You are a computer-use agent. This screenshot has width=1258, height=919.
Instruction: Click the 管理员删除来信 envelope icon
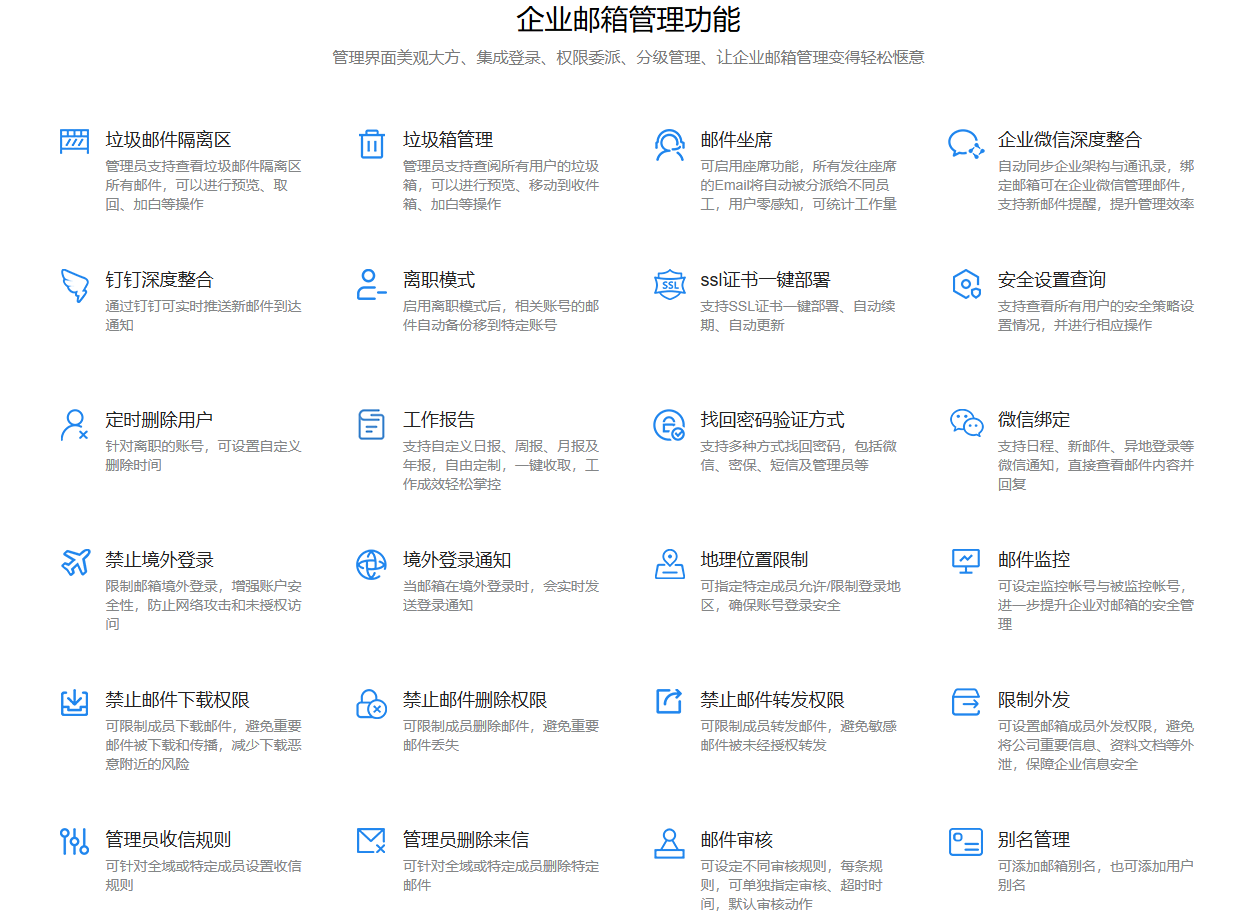point(371,840)
